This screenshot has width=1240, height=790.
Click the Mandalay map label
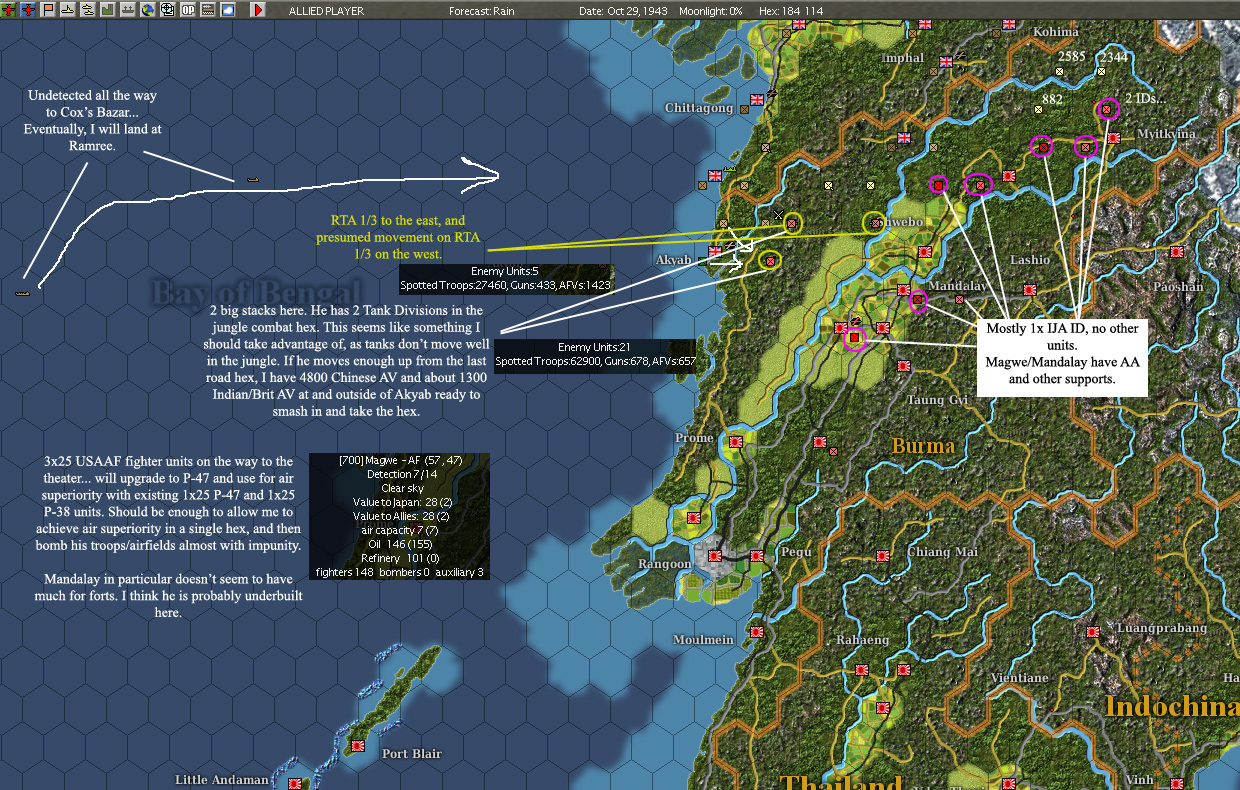coord(957,285)
